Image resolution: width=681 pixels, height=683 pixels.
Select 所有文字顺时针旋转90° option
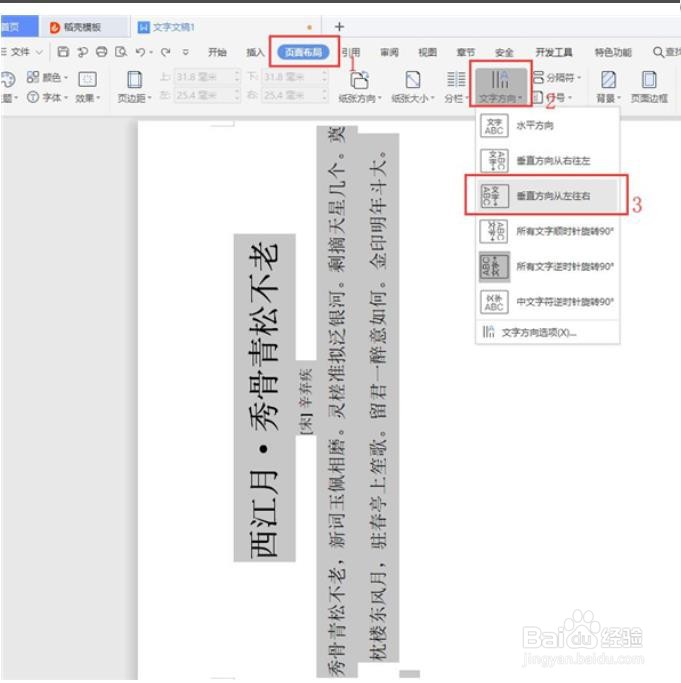coord(547,231)
